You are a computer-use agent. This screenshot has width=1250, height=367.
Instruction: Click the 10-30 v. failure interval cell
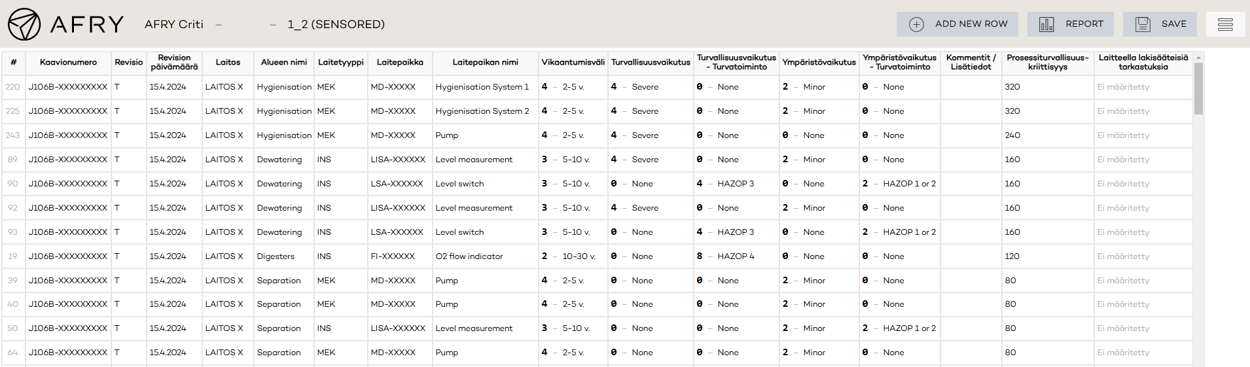click(x=573, y=256)
